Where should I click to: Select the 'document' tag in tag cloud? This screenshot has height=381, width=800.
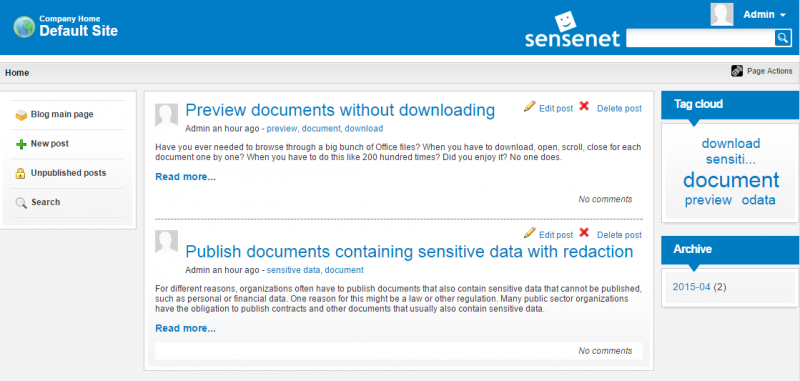tap(731, 180)
